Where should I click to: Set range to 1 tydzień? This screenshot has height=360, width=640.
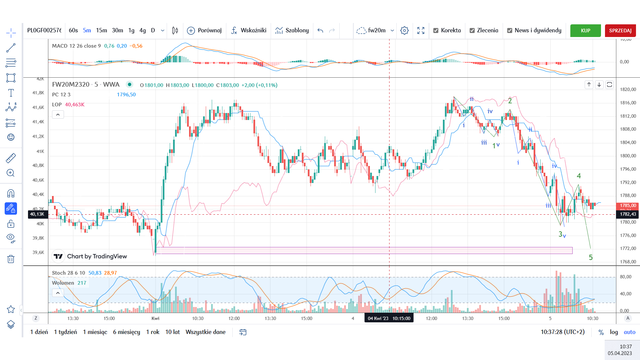pyautogui.click(x=65, y=332)
